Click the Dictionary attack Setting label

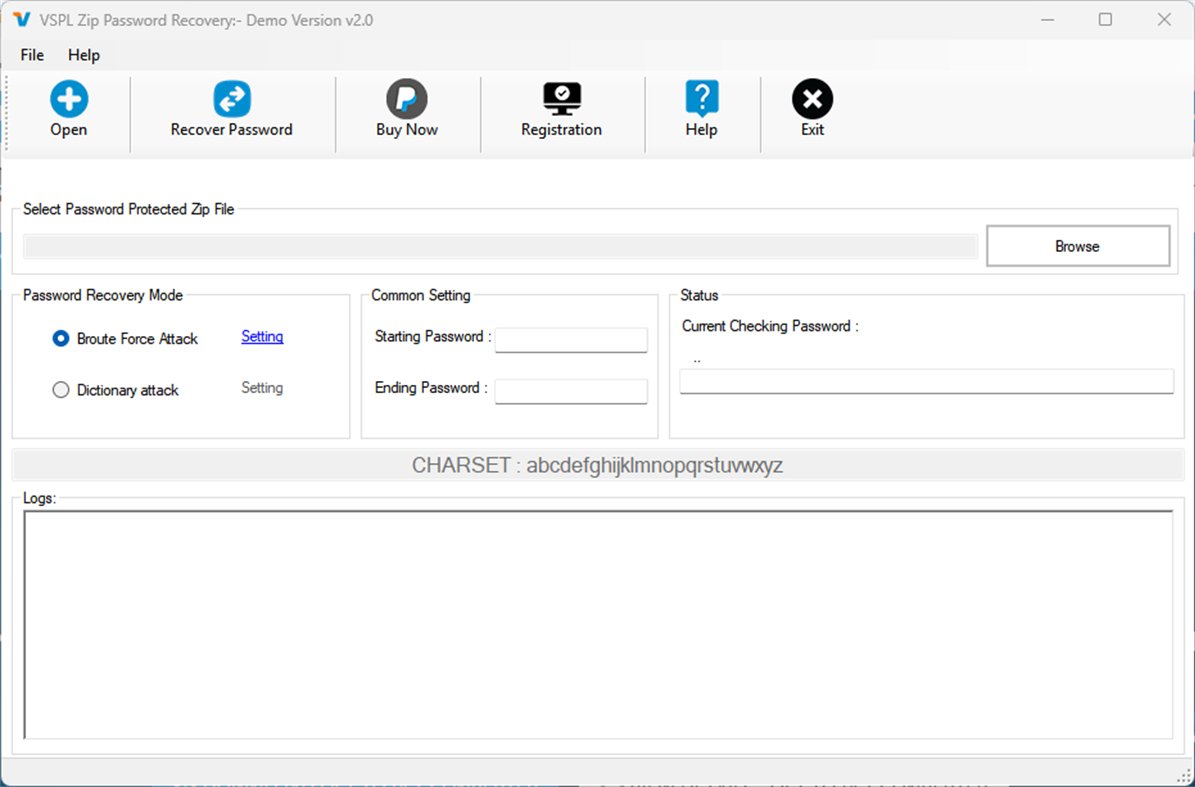pyautogui.click(x=262, y=388)
